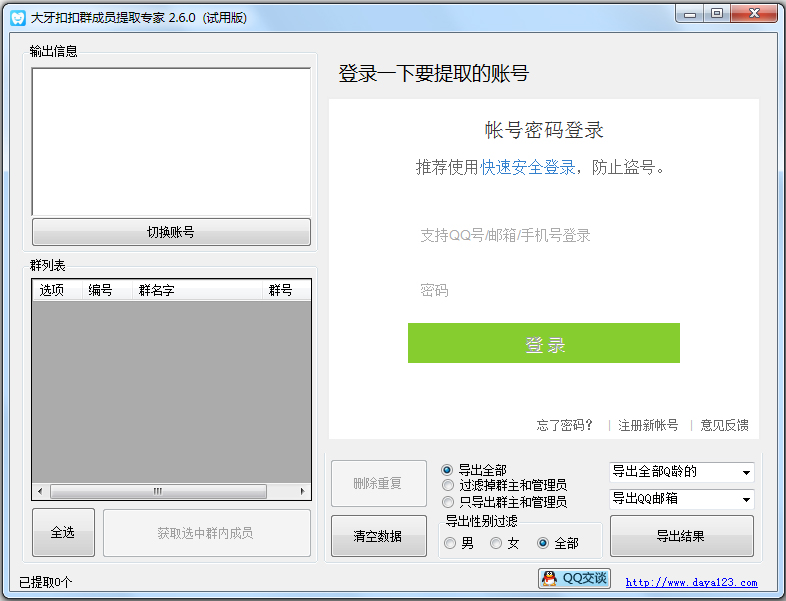Click the app tooth icon in title bar
The width and height of the screenshot is (786, 601).
[17, 17]
